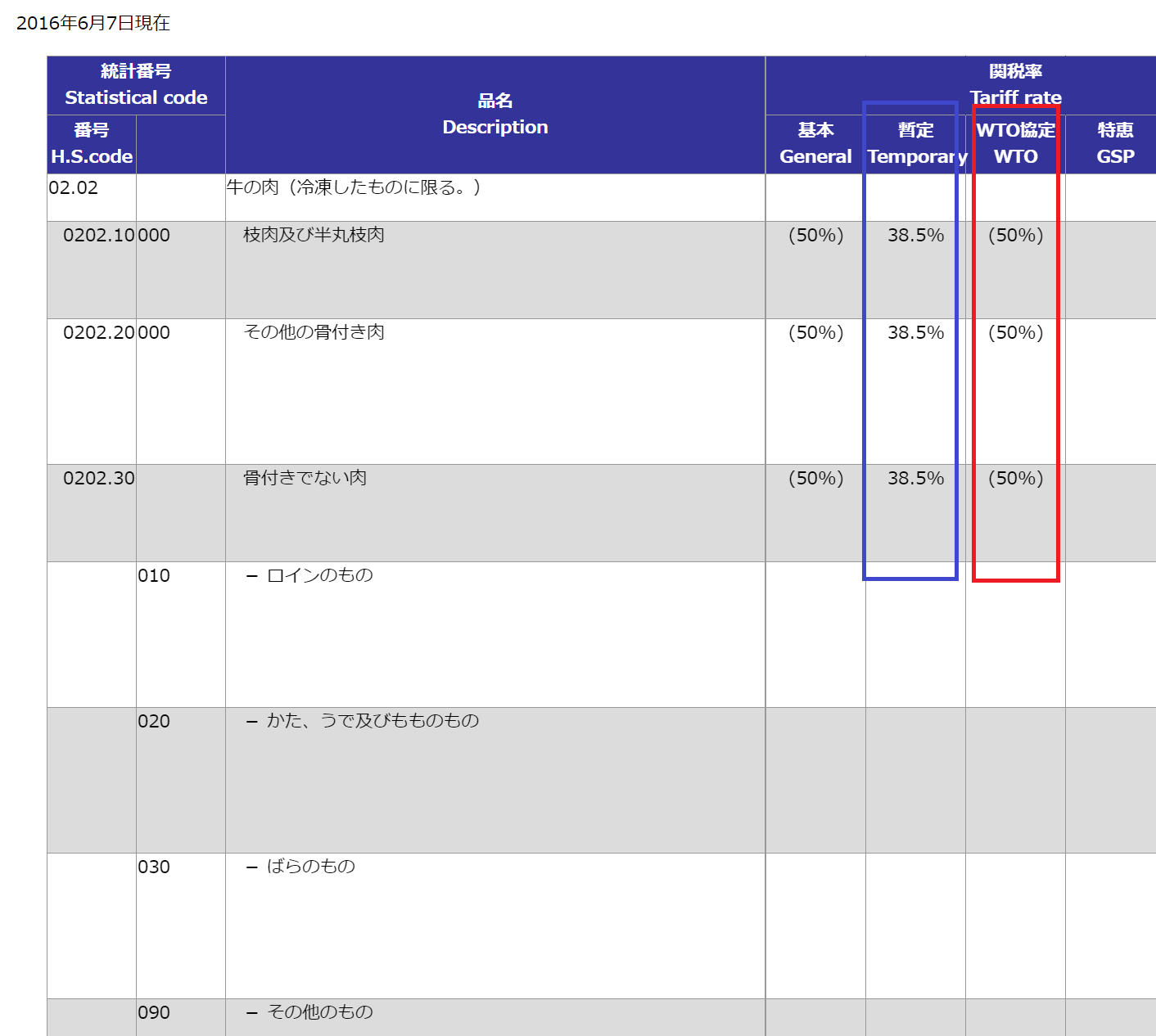Select statistical code 010
The width and height of the screenshot is (1156, 1036).
[x=154, y=575]
